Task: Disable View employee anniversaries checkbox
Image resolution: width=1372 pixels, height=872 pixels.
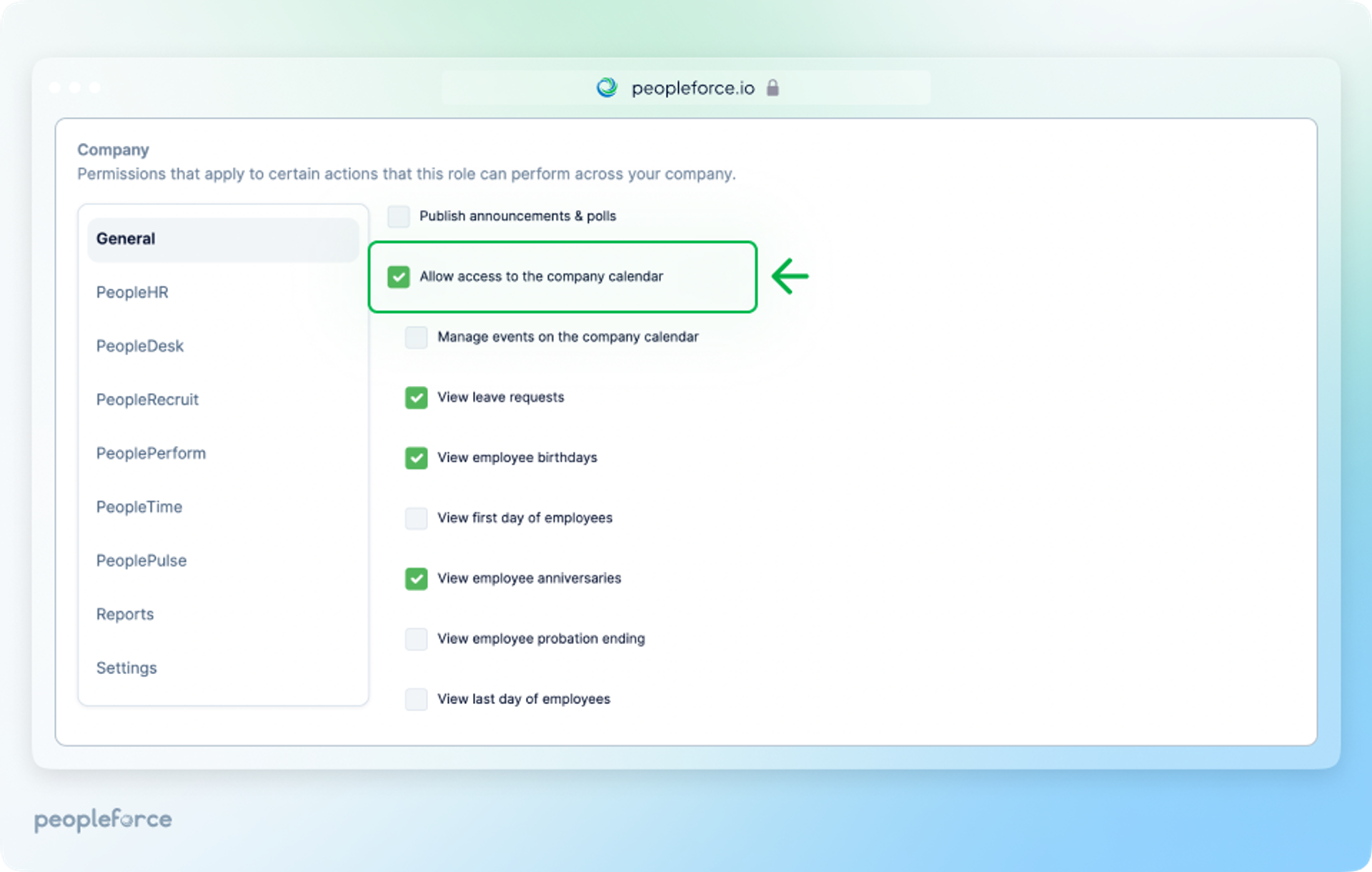Action: (x=417, y=578)
